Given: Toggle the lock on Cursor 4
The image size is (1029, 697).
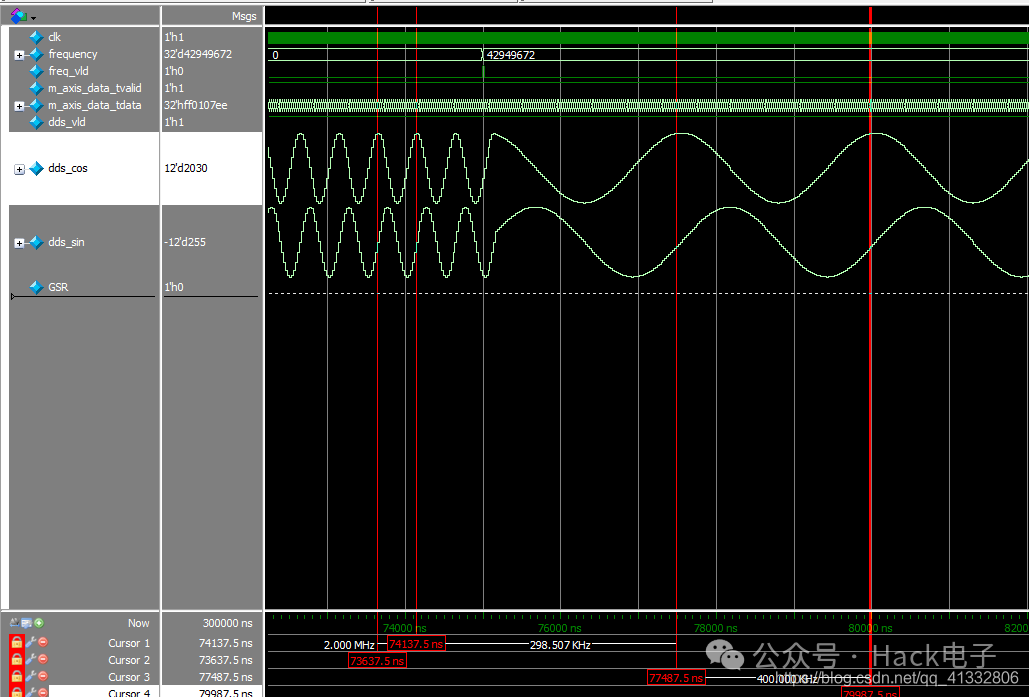Looking at the screenshot, I should [16, 692].
